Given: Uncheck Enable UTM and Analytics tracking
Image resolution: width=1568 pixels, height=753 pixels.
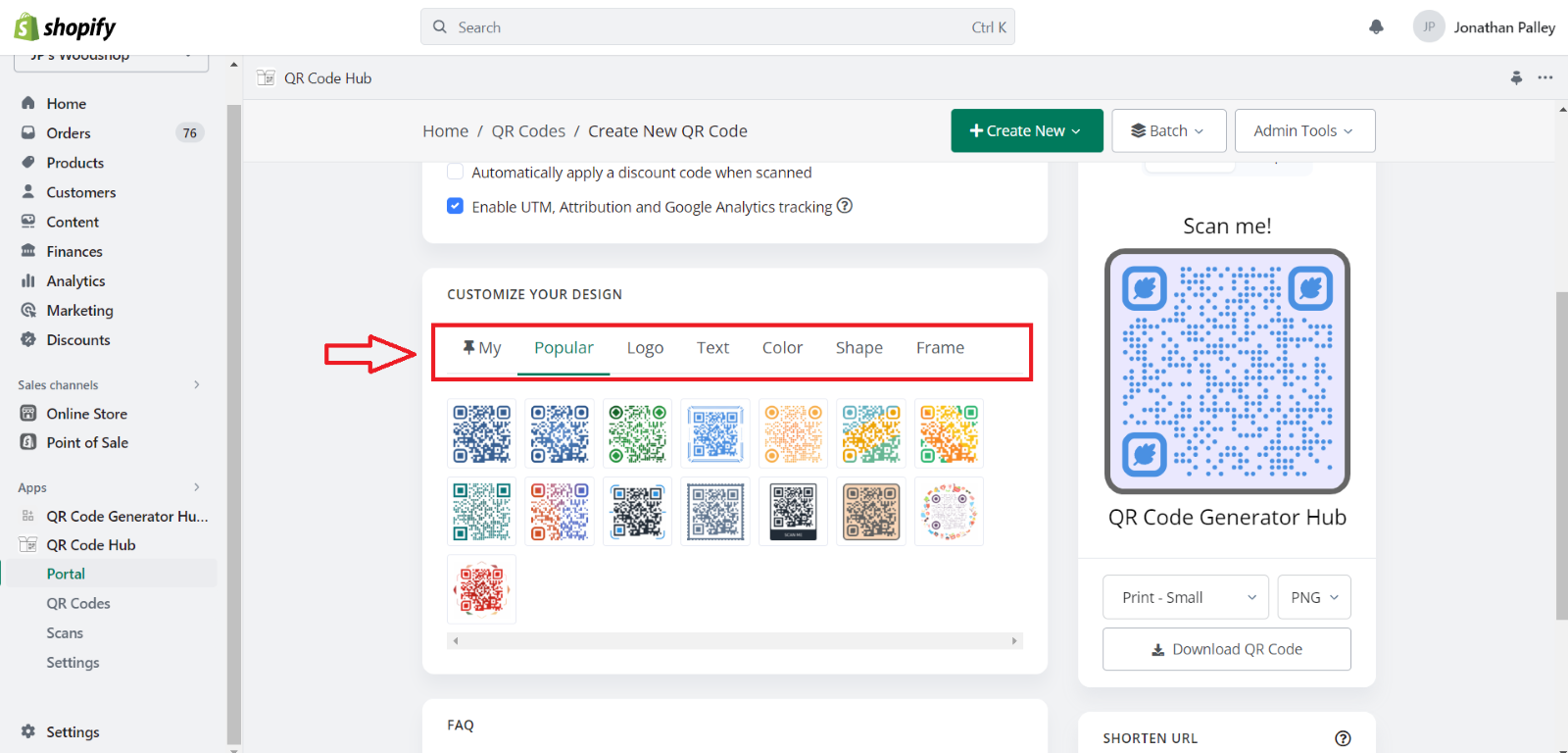Looking at the screenshot, I should (455, 206).
